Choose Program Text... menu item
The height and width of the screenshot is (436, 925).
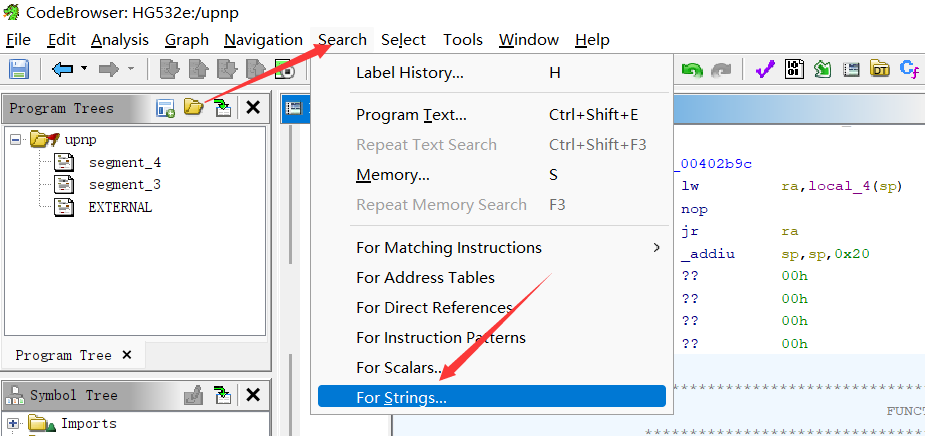tap(492, 114)
